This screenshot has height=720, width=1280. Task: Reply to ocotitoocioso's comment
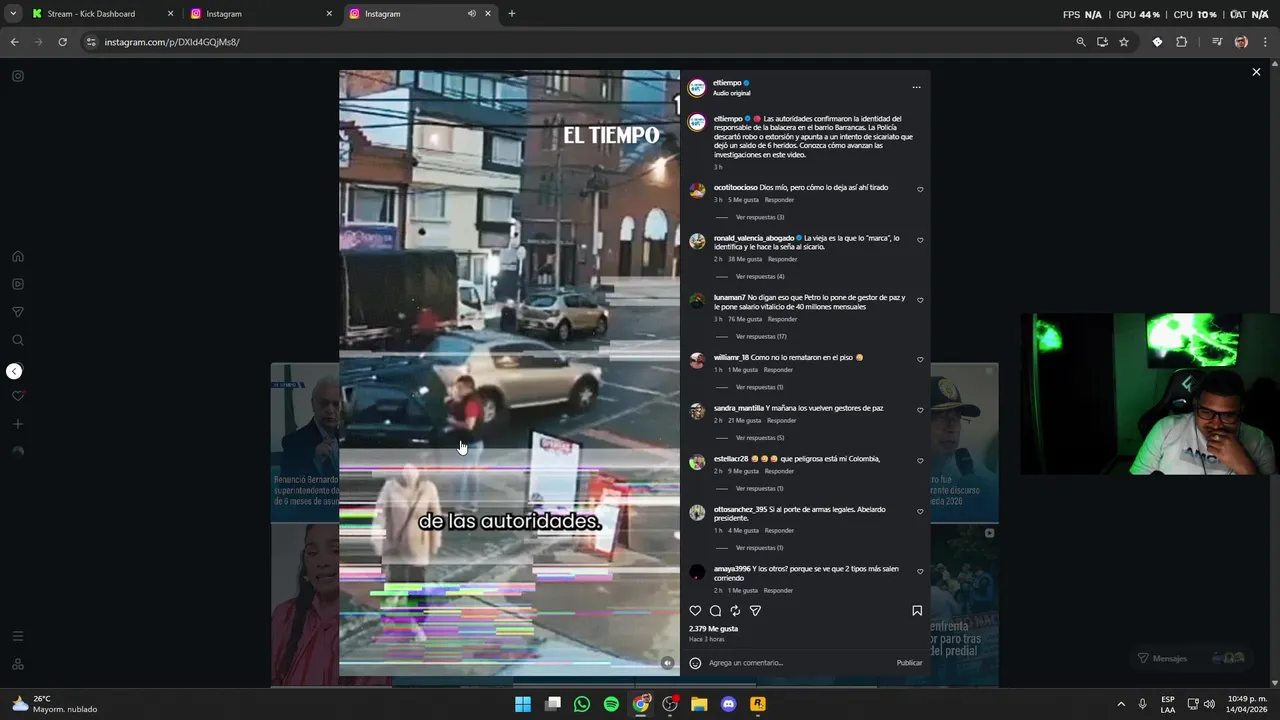pyautogui.click(x=779, y=200)
